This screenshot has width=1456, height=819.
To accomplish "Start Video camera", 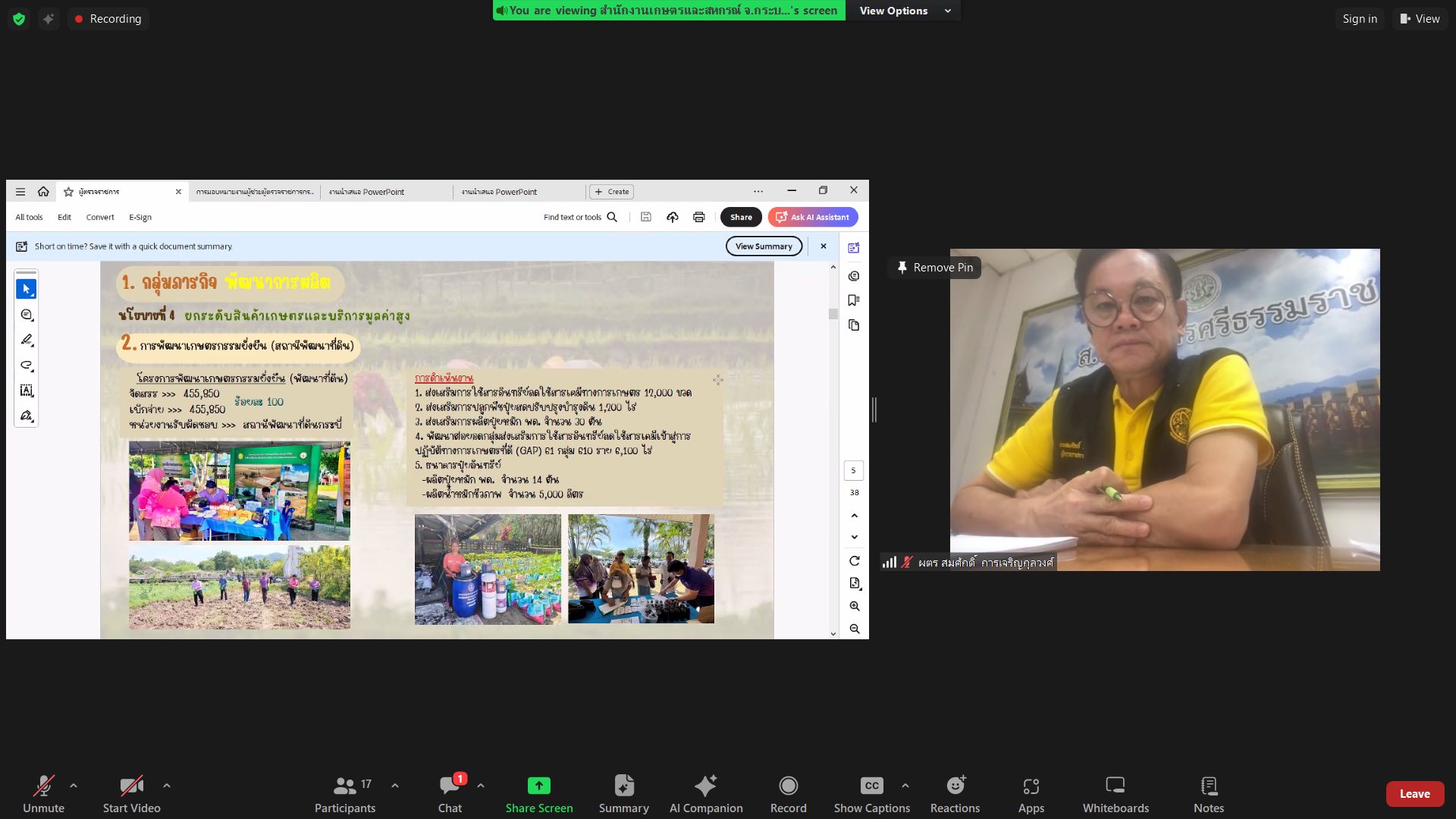I will pyautogui.click(x=131, y=793).
